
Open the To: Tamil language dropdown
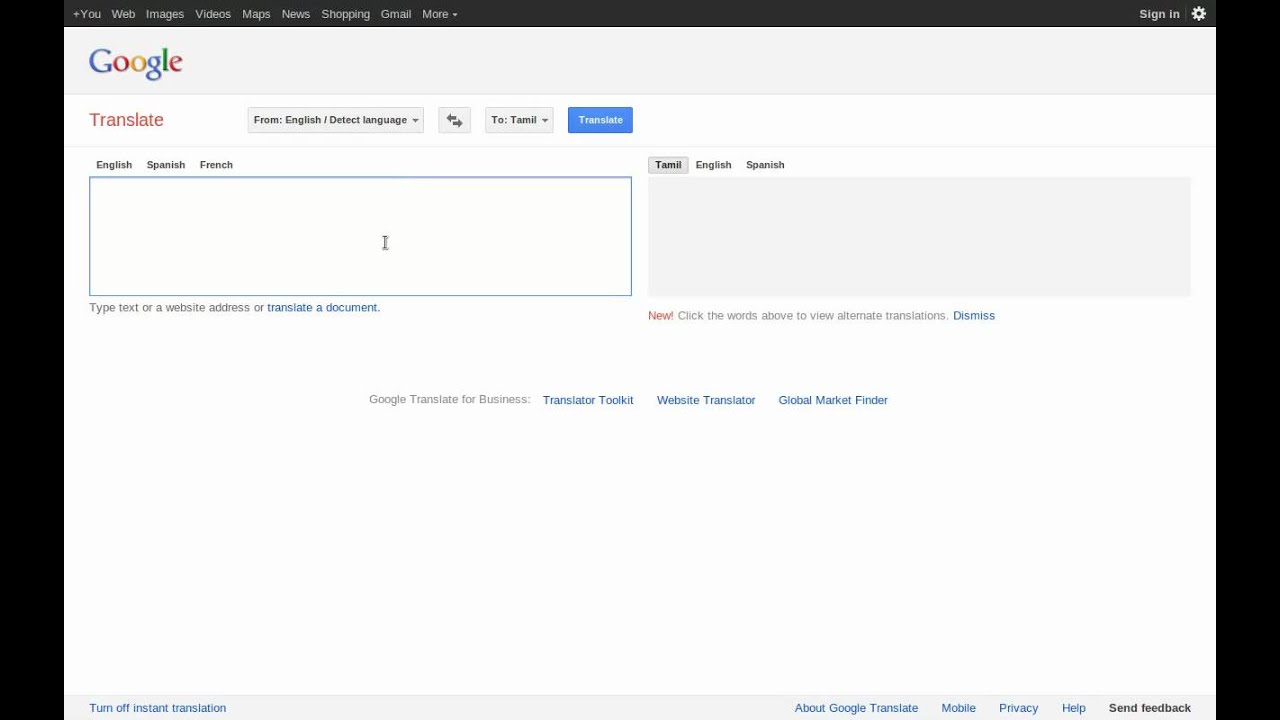(518, 120)
